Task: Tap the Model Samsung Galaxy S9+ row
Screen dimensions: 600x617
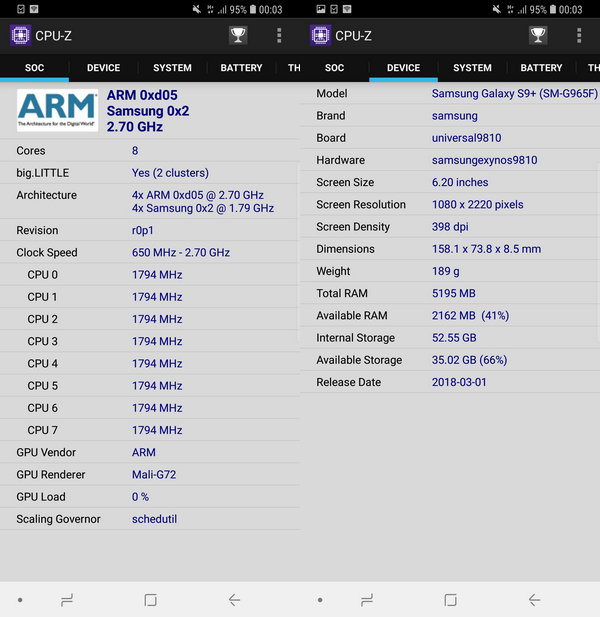Action: click(450, 93)
